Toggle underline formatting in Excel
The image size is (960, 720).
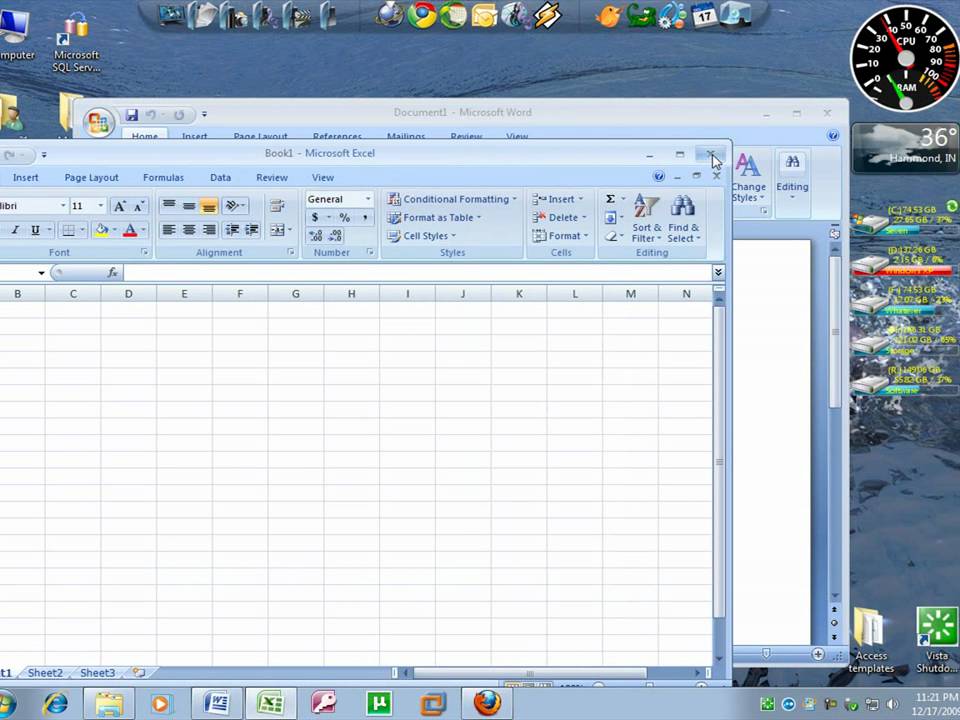click(36, 230)
